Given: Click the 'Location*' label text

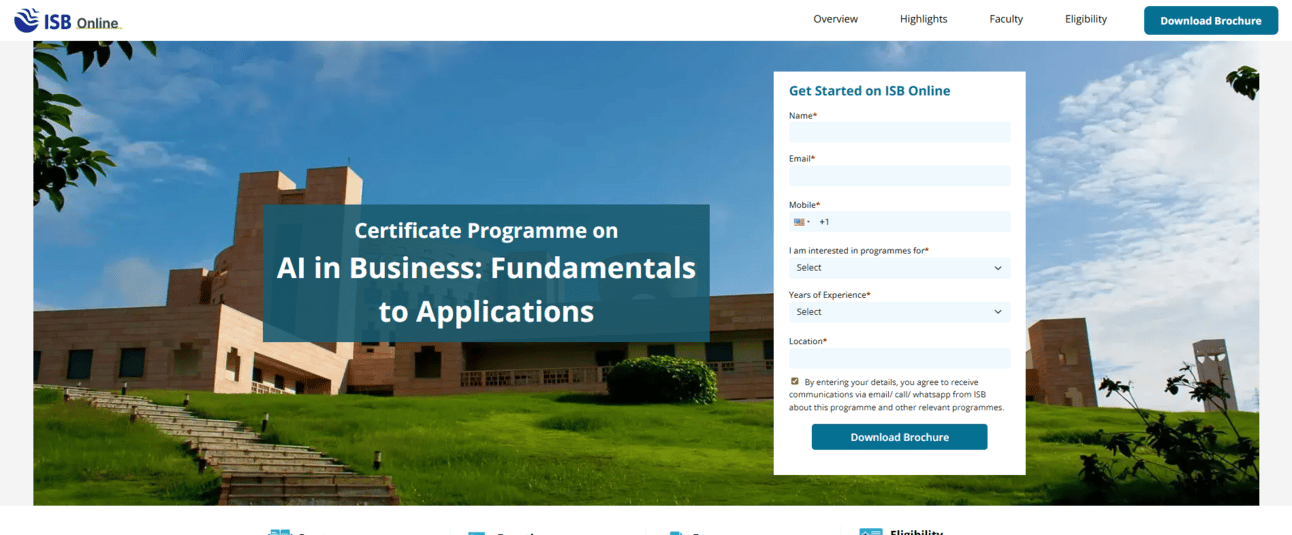Looking at the screenshot, I should 808,341.
